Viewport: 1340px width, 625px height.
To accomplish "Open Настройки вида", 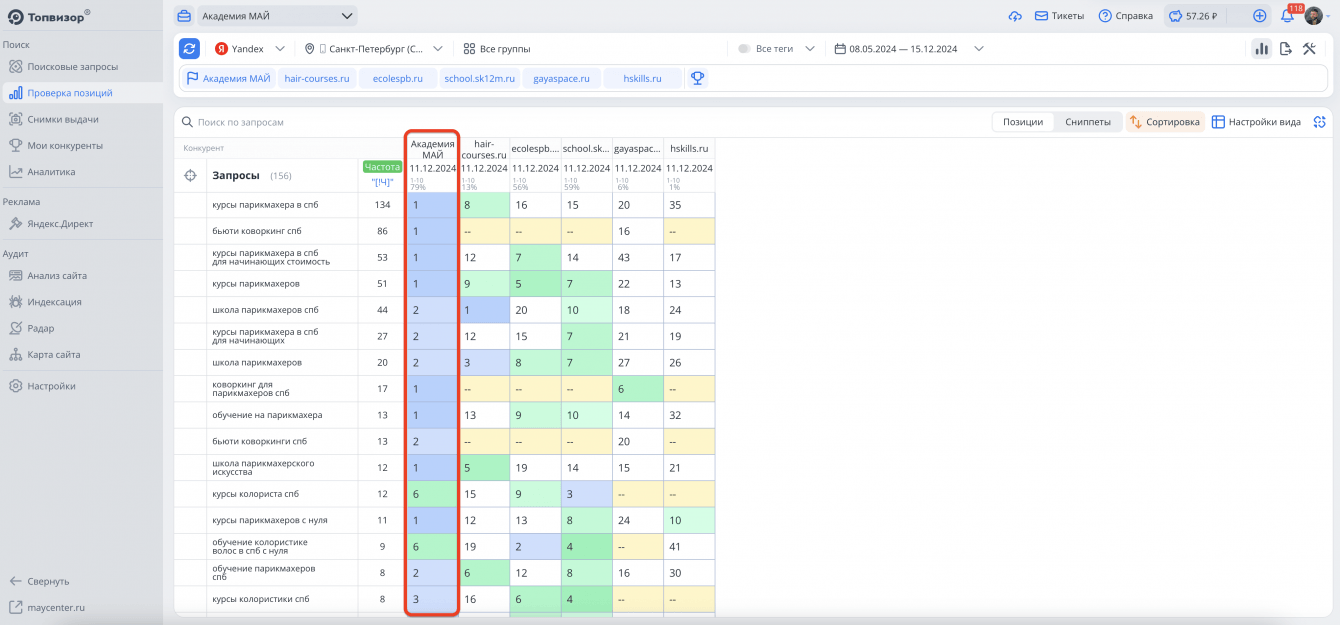I will pyautogui.click(x=1256, y=122).
